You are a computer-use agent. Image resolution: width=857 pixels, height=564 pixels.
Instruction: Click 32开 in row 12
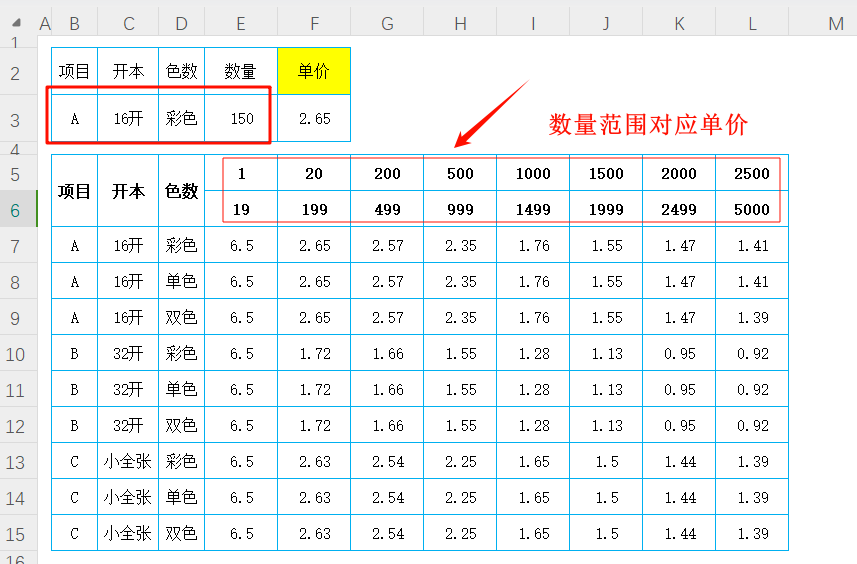(128, 426)
